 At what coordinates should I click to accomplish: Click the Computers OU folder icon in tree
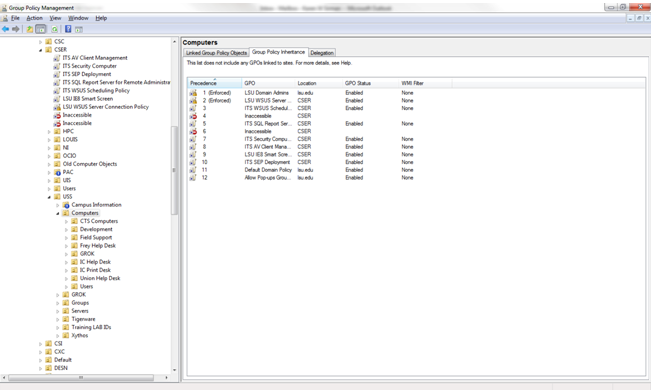66,213
